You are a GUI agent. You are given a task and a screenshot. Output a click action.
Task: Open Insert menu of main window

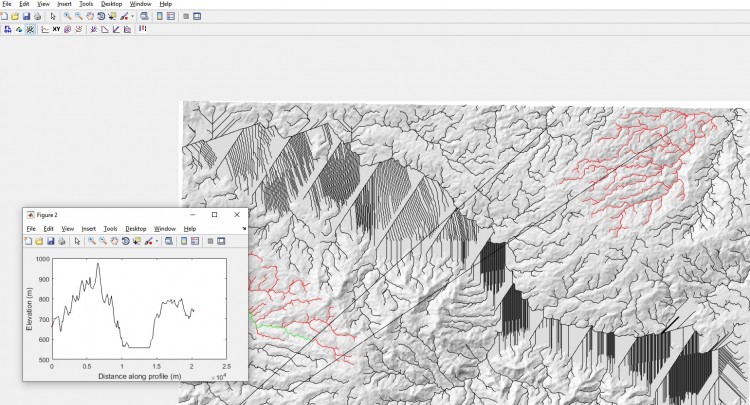click(64, 4)
